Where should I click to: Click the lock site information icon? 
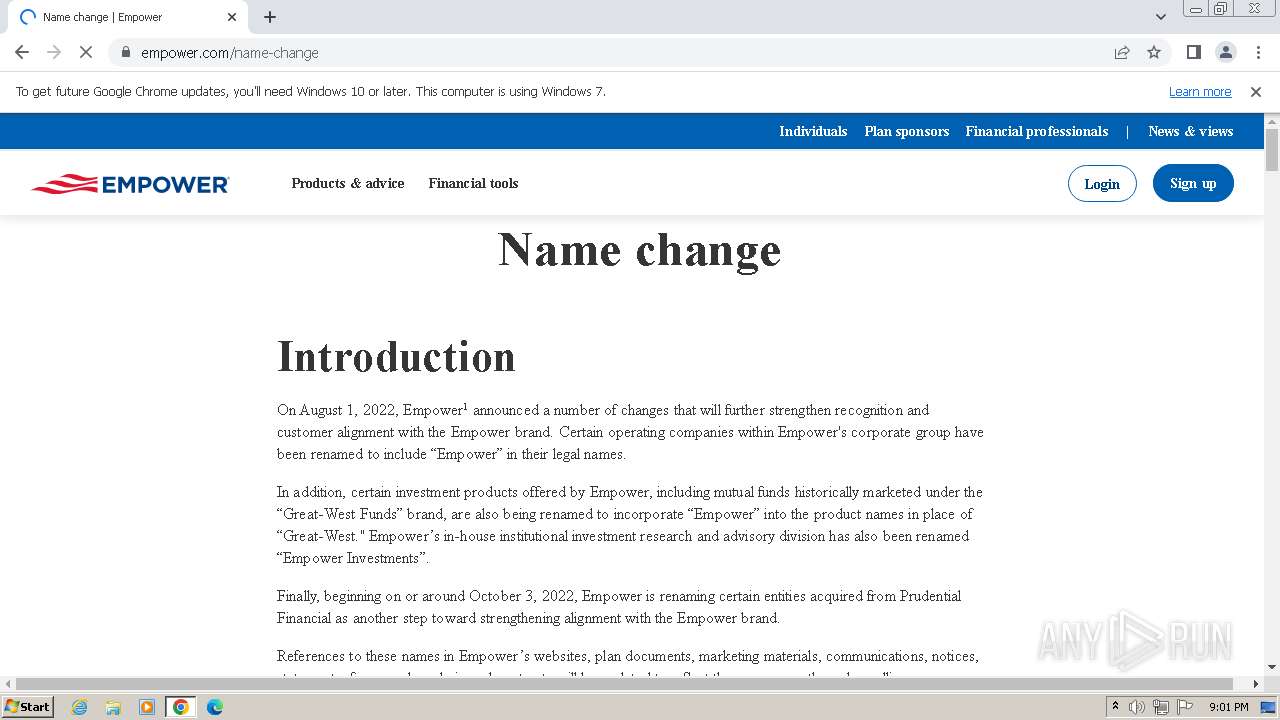coord(126,52)
